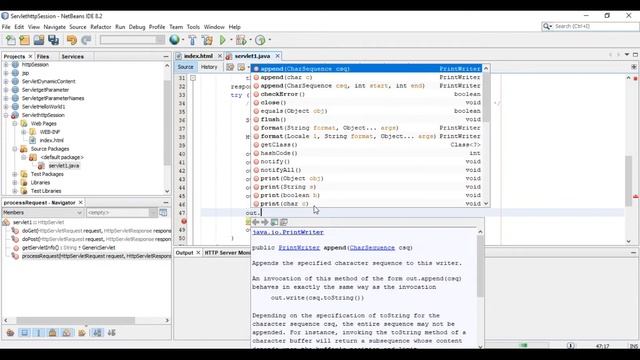Click the green Run Project icon

222,40
